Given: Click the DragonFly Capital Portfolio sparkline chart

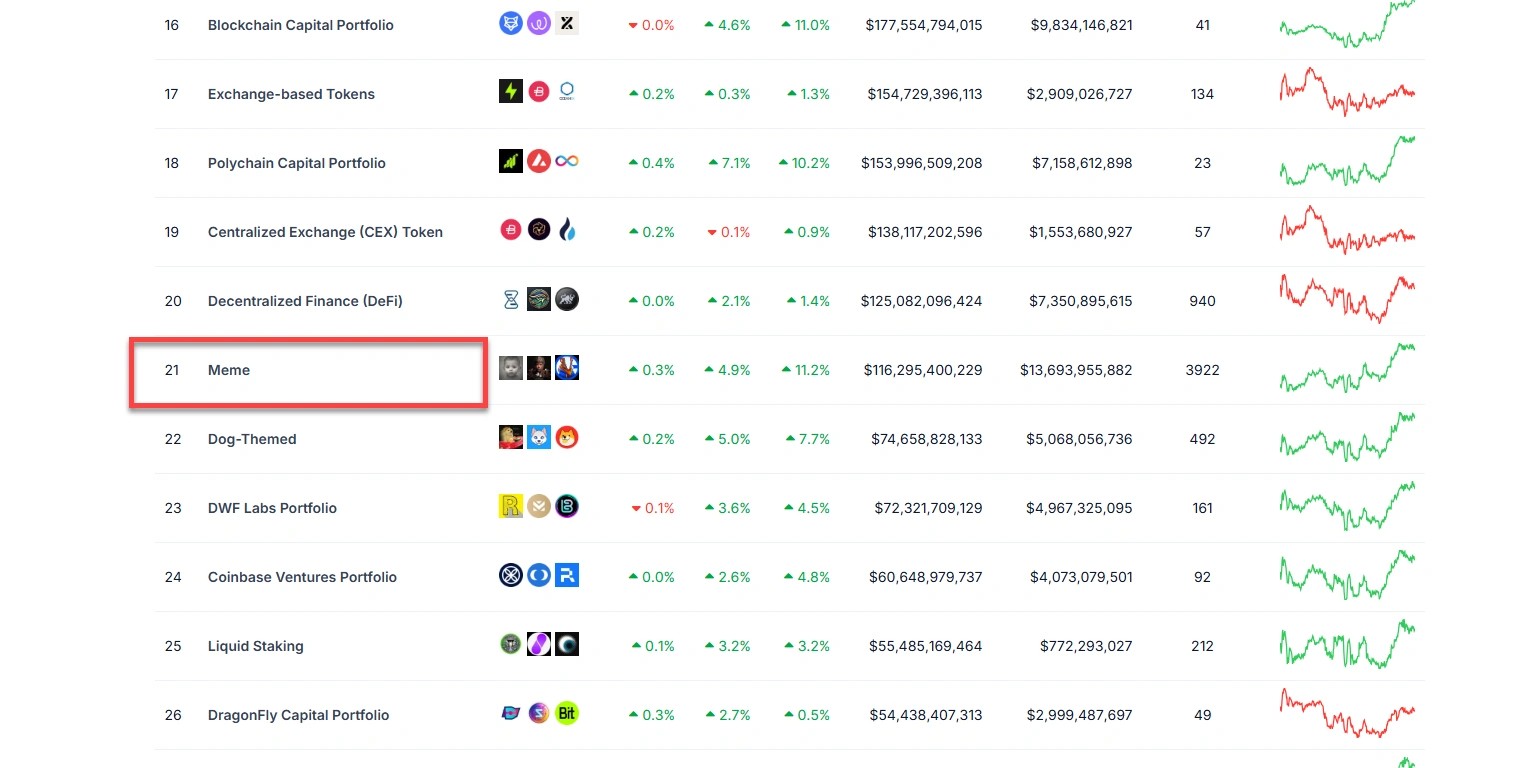Looking at the screenshot, I should tap(1347, 714).
